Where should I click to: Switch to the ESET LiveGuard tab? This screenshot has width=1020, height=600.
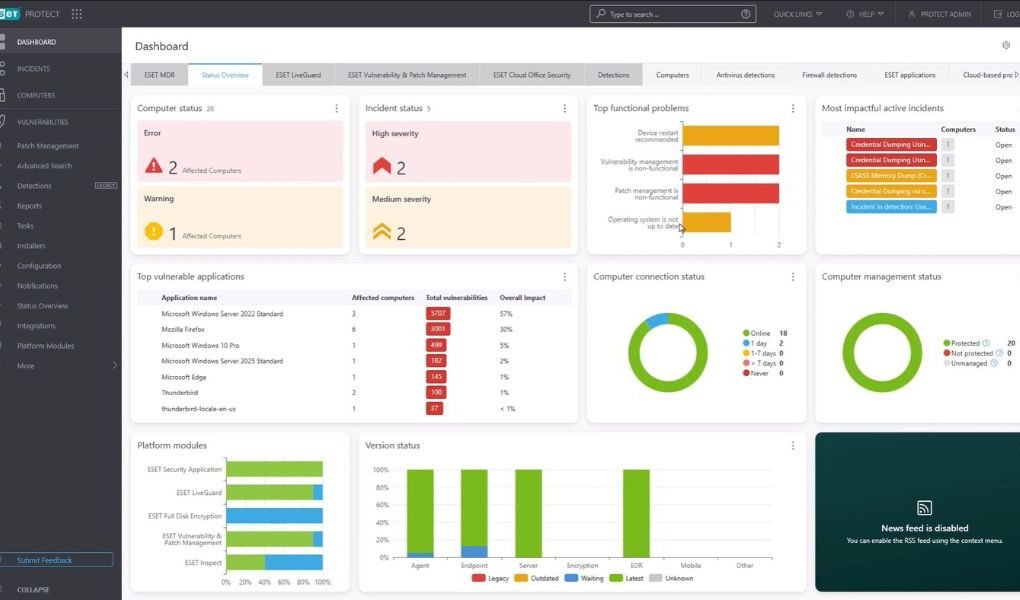click(298, 75)
